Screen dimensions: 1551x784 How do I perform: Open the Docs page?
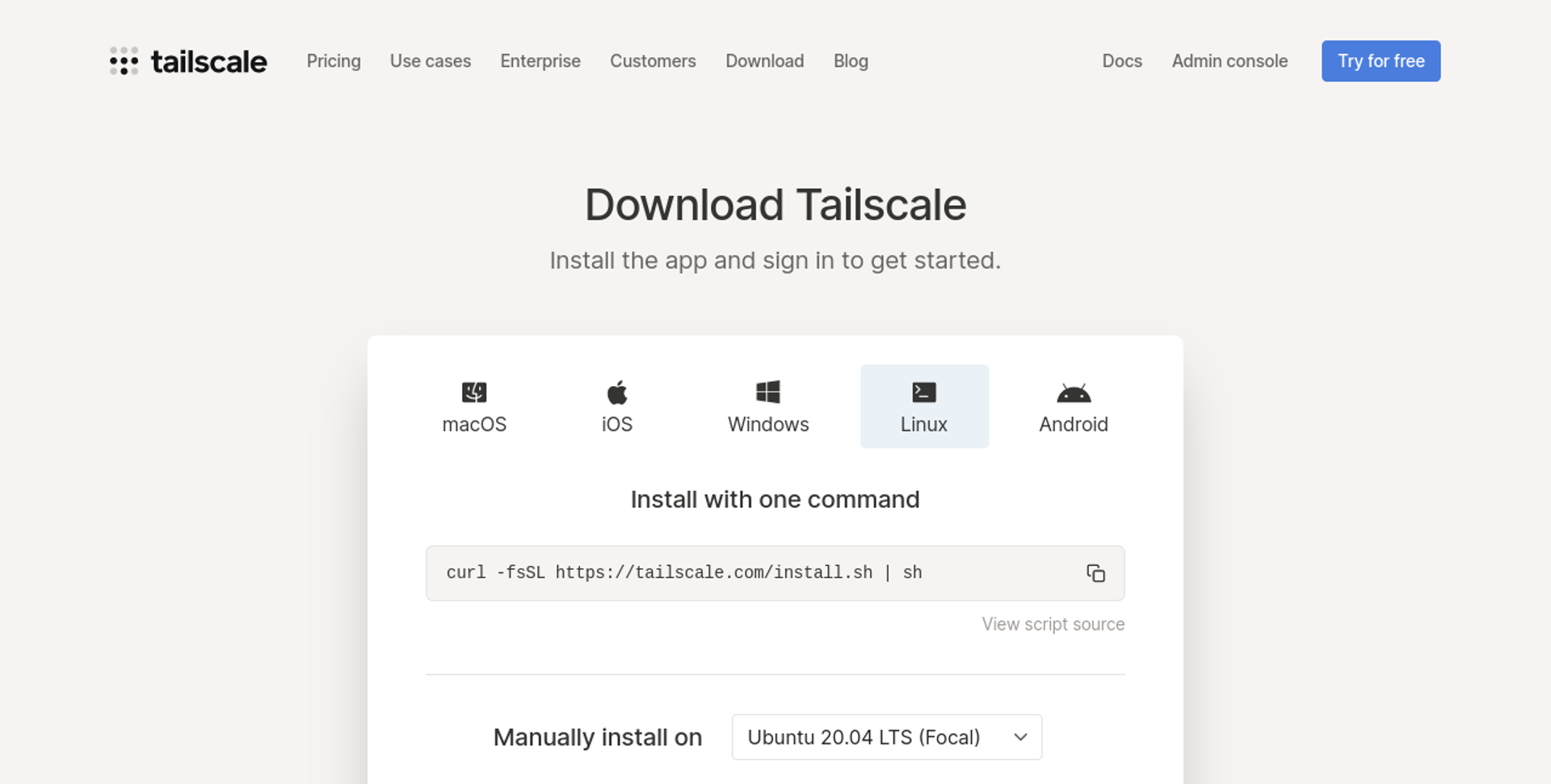(1122, 61)
